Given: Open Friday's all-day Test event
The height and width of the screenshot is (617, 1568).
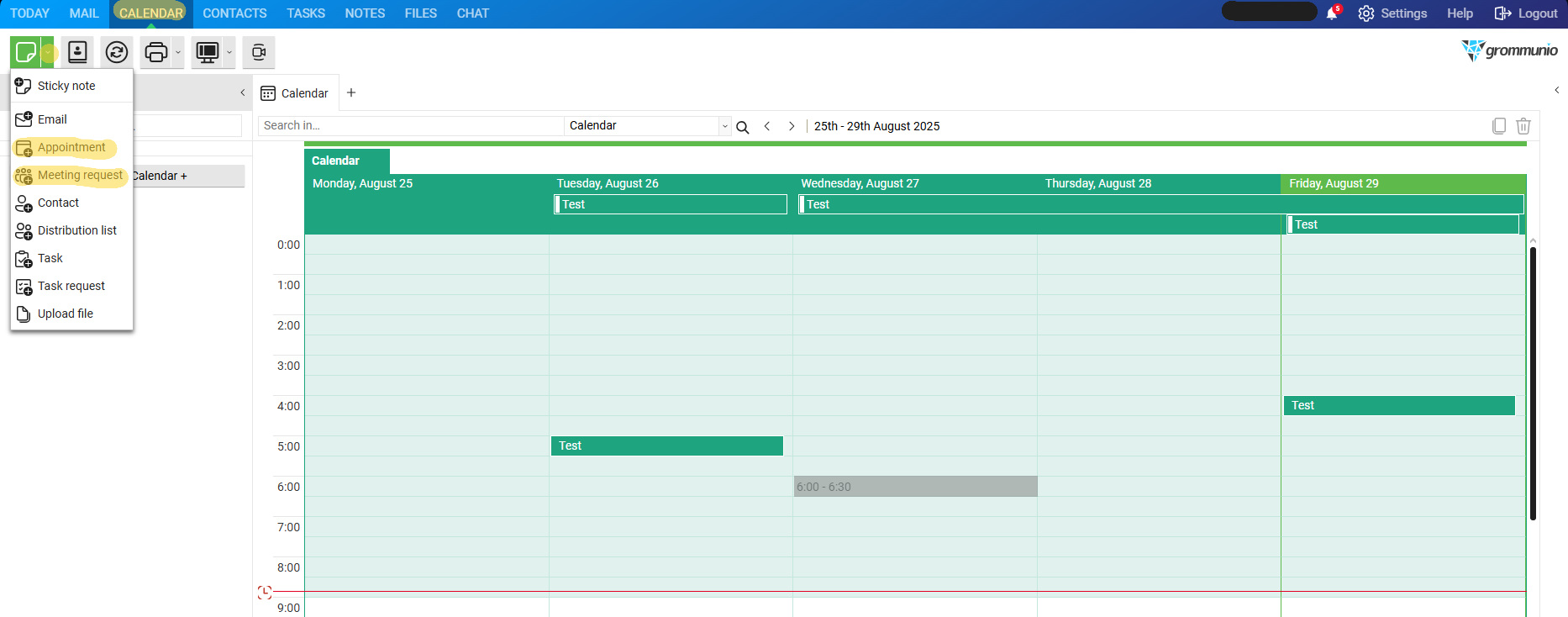Looking at the screenshot, I should click(1402, 224).
